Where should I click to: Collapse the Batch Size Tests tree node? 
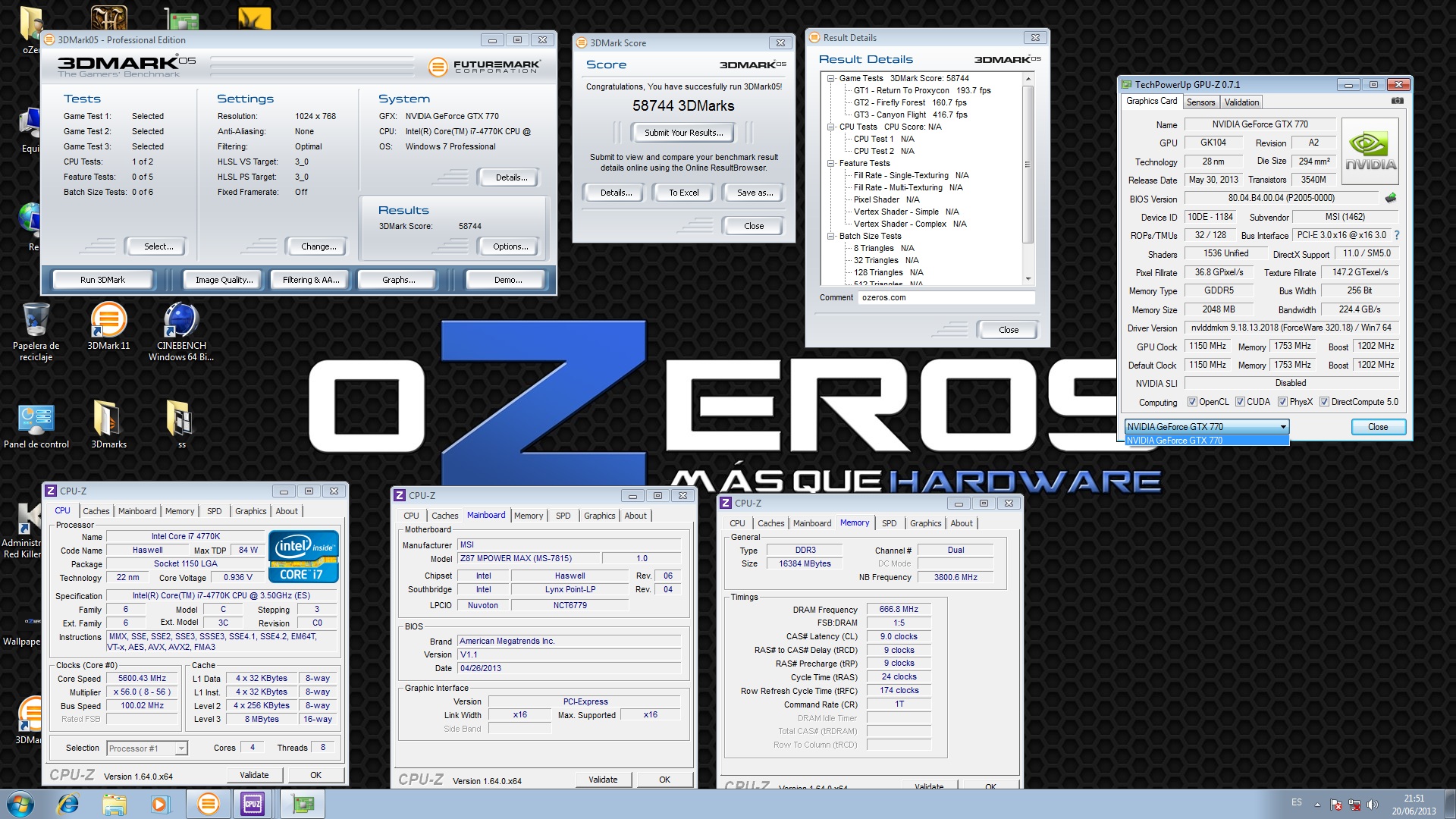831,236
